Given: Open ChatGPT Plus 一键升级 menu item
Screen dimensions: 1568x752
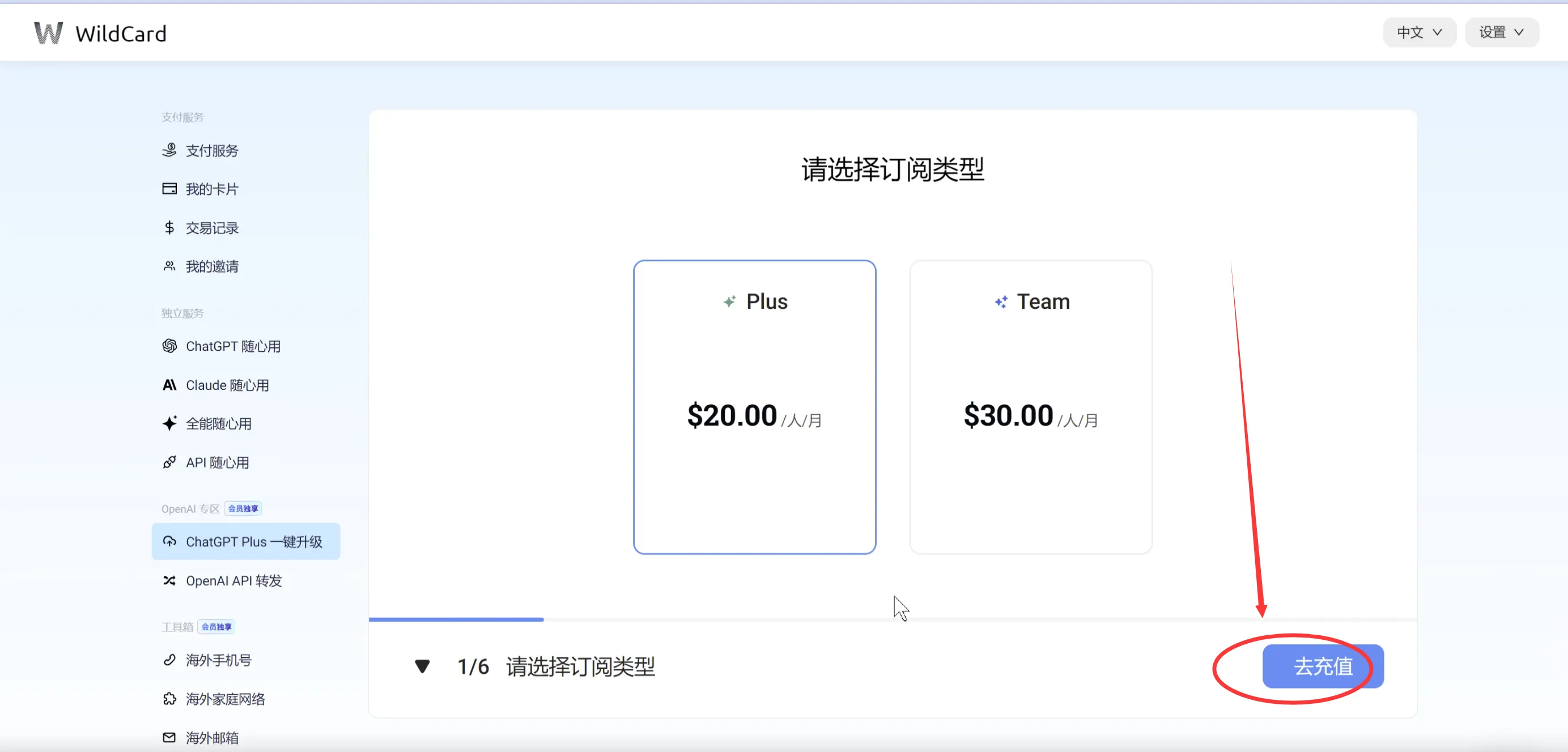Looking at the screenshot, I should point(246,541).
